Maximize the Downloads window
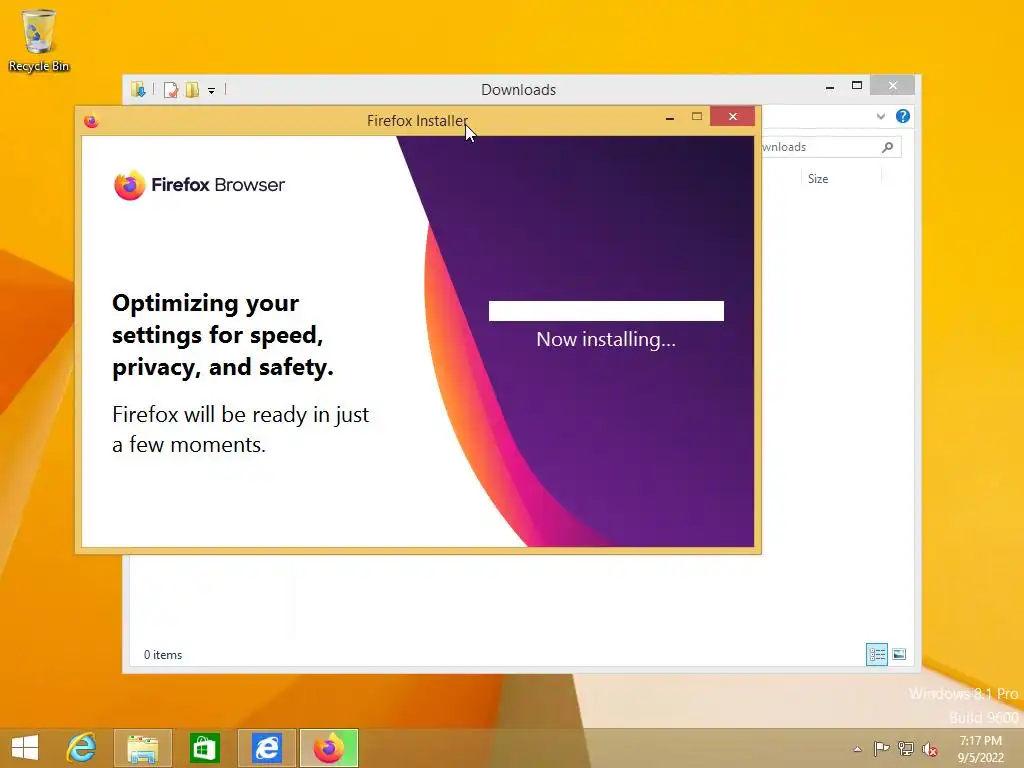 point(857,86)
